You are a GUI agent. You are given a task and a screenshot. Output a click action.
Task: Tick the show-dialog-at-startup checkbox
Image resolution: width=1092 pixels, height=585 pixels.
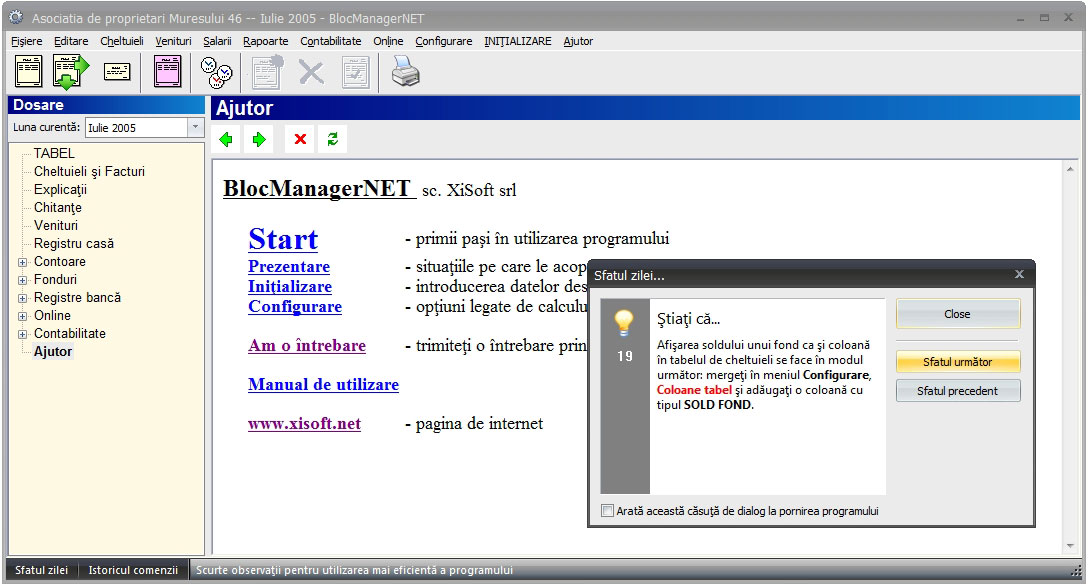coord(608,511)
